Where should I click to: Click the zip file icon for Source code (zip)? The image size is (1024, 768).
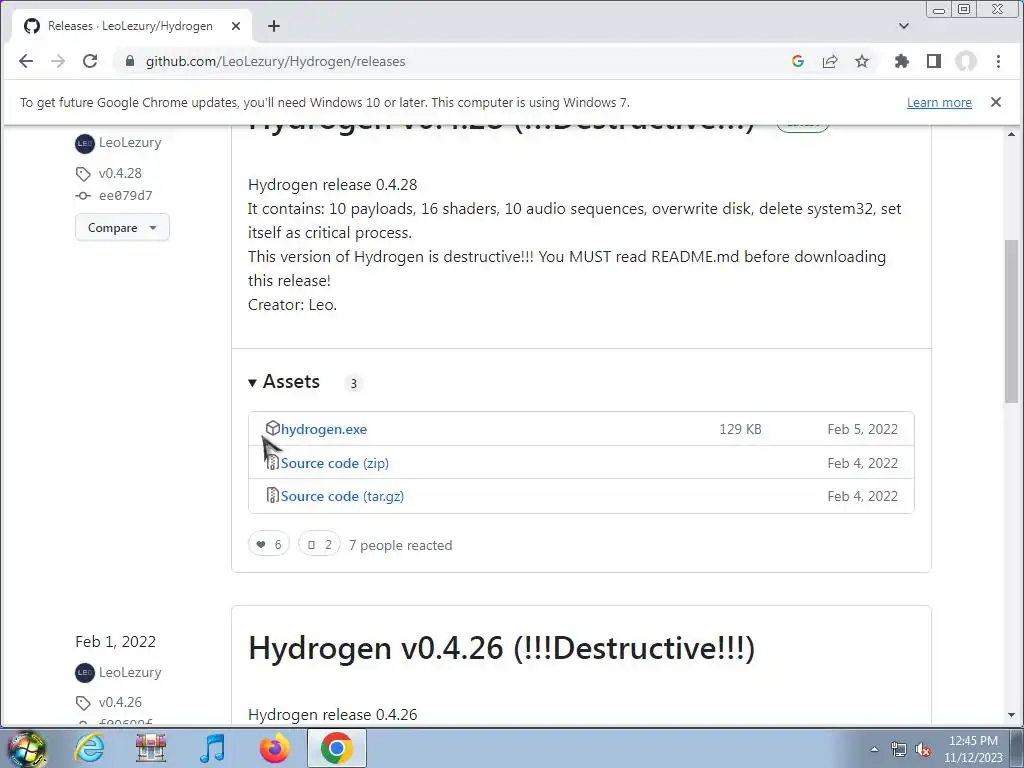273,462
